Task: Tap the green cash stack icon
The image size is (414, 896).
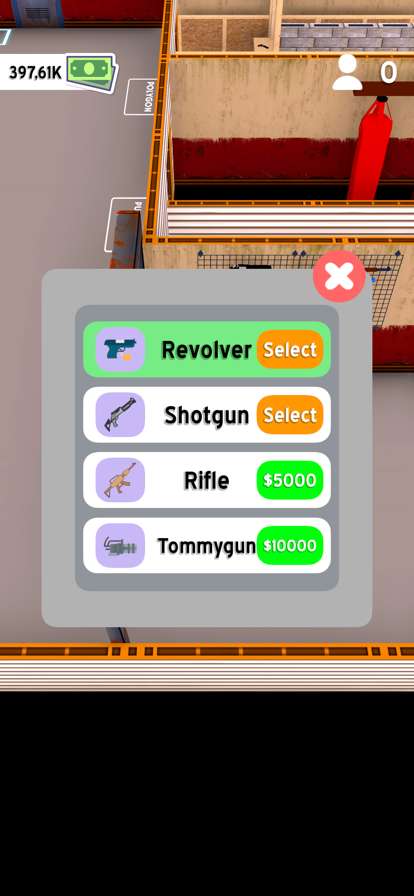Action: tap(91, 71)
